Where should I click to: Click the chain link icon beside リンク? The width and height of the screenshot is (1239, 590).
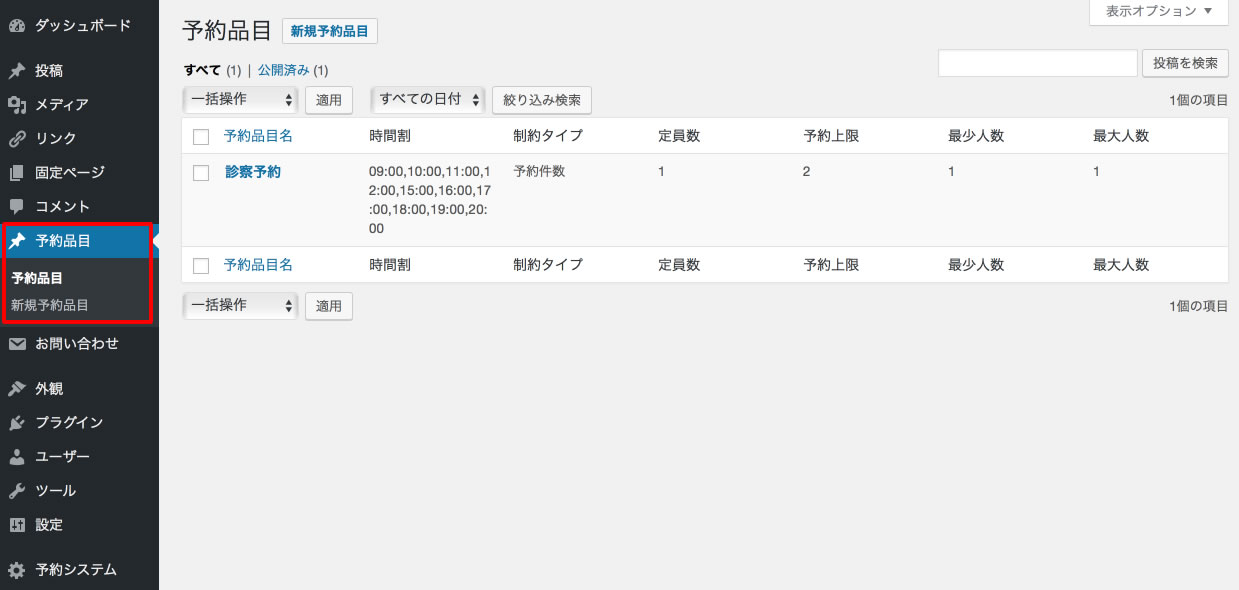[x=17, y=139]
